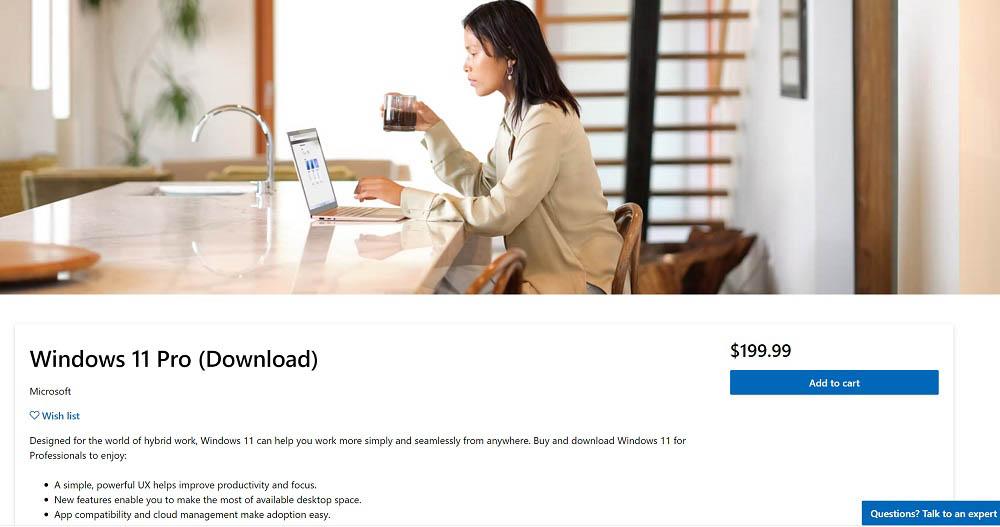Screen dimensions: 1000x527
Task: Click the chrome faucet in the banner image
Action: click(239, 147)
